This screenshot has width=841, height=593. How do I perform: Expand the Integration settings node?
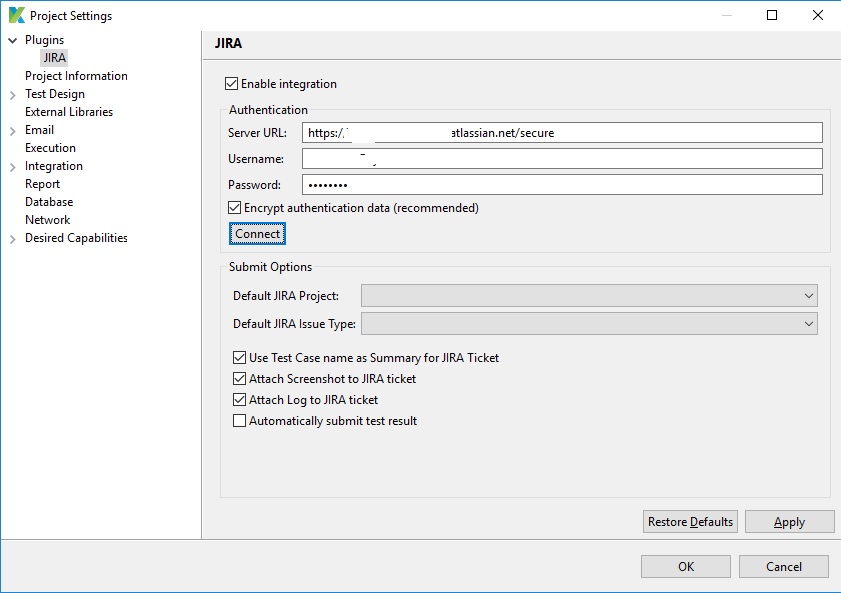[12, 165]
